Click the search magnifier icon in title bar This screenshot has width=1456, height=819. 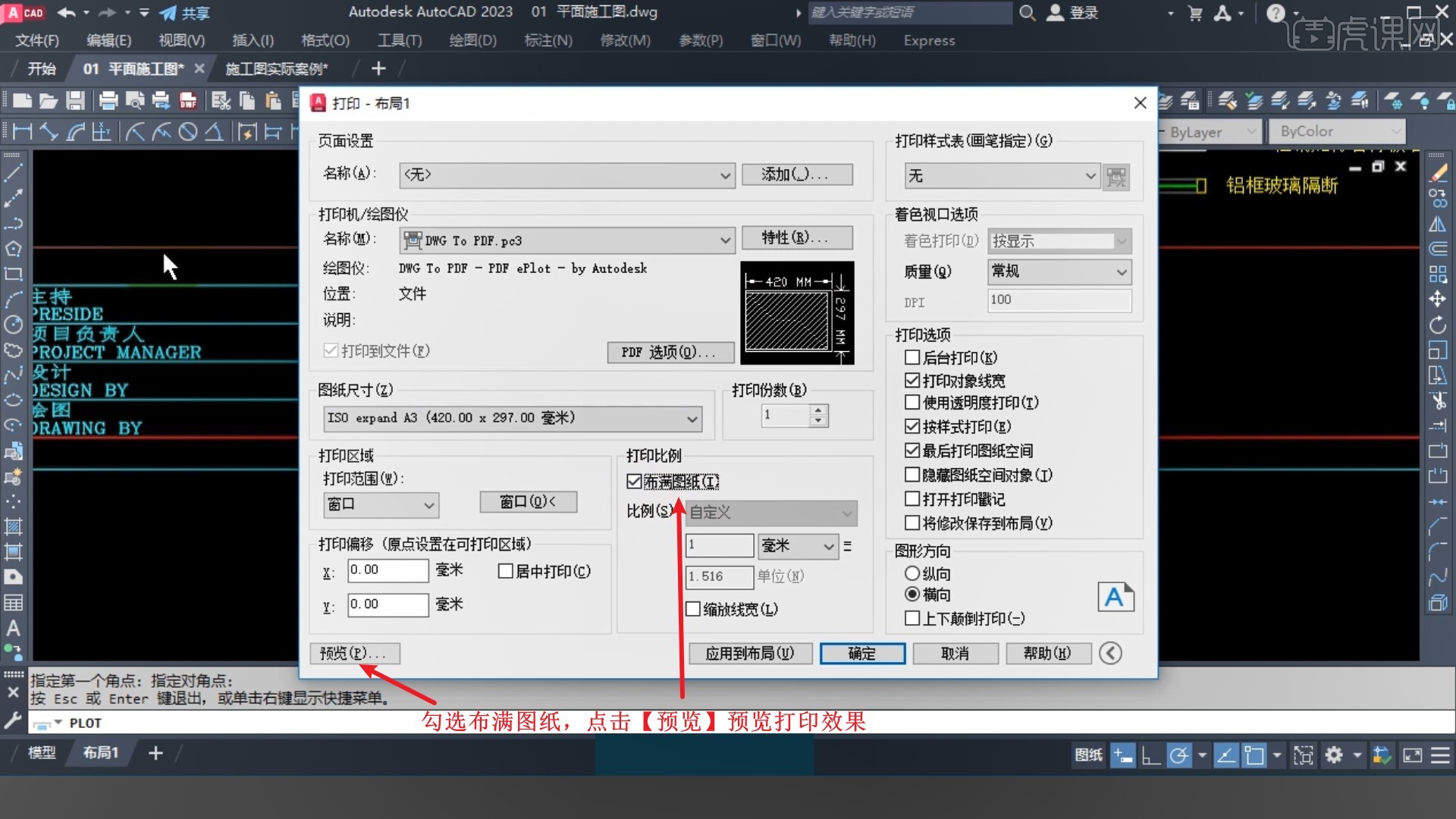(x=1028, y=13)
